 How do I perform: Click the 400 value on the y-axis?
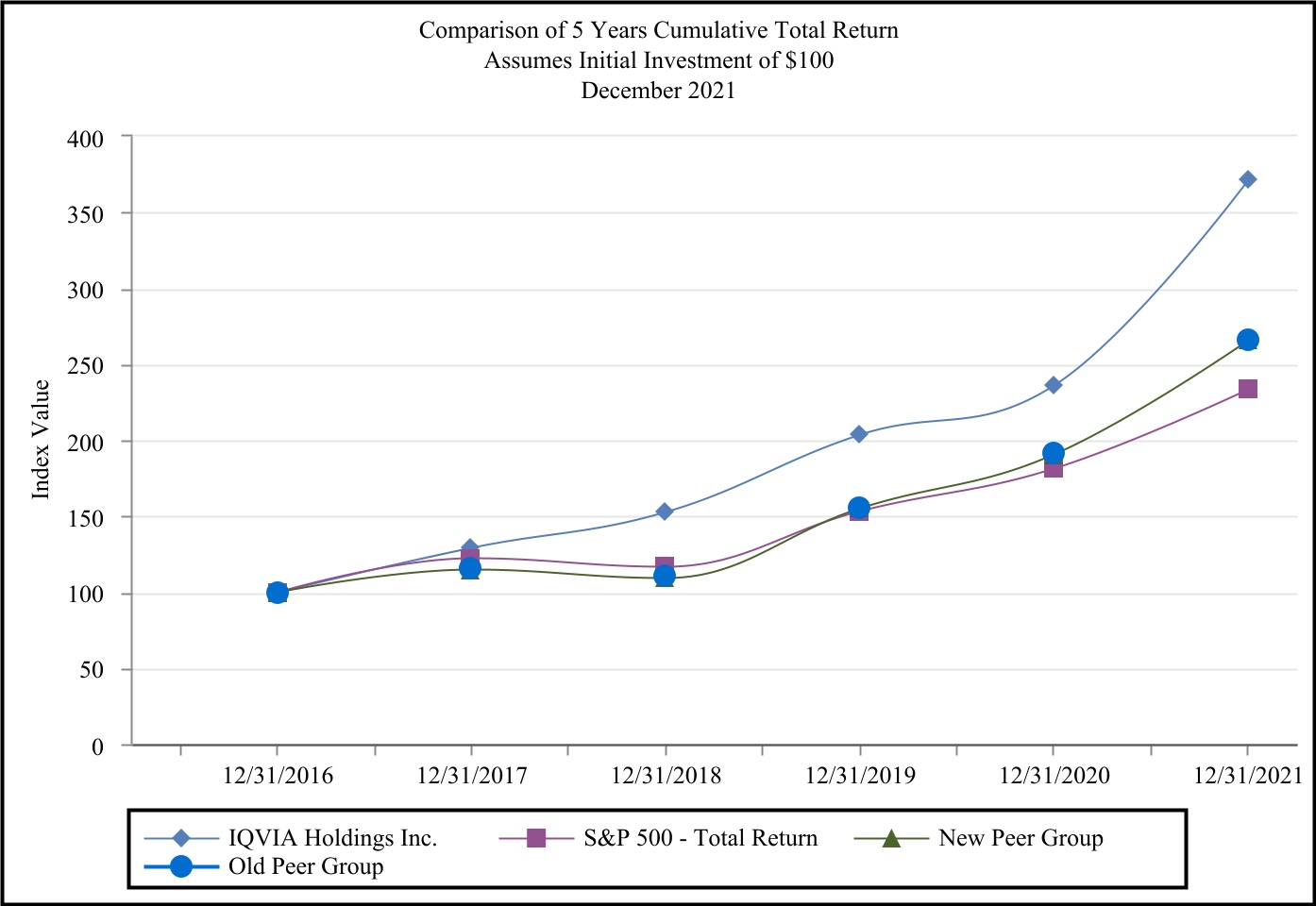85,139
